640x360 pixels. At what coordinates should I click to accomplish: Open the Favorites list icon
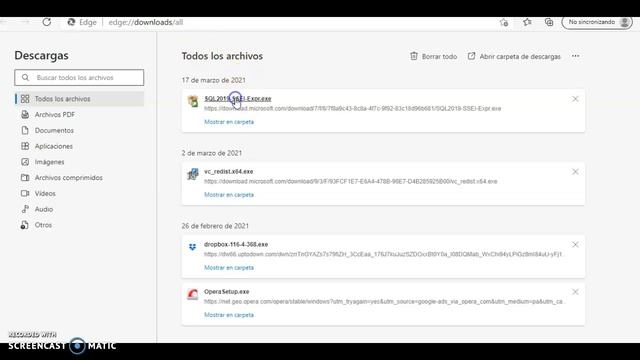point(527,22)
